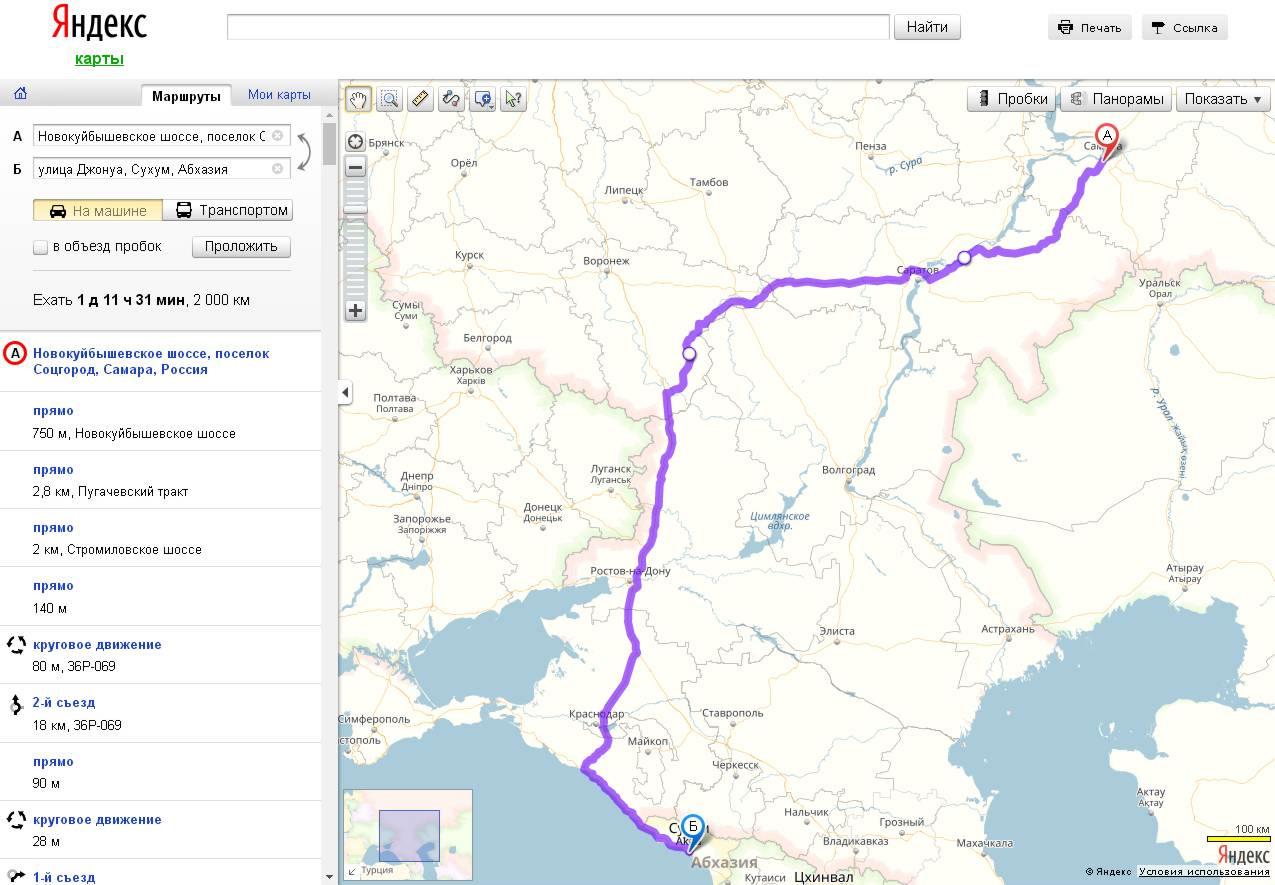Click the map info pointer tool
This screenshot has height=885, width=1275.
(x=513, y=99)
